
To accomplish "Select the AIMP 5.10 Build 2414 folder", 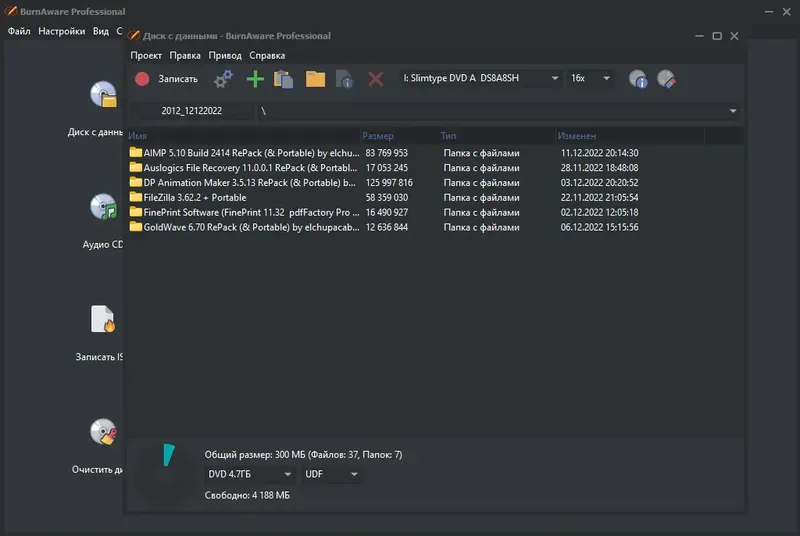I will (244, 153).
